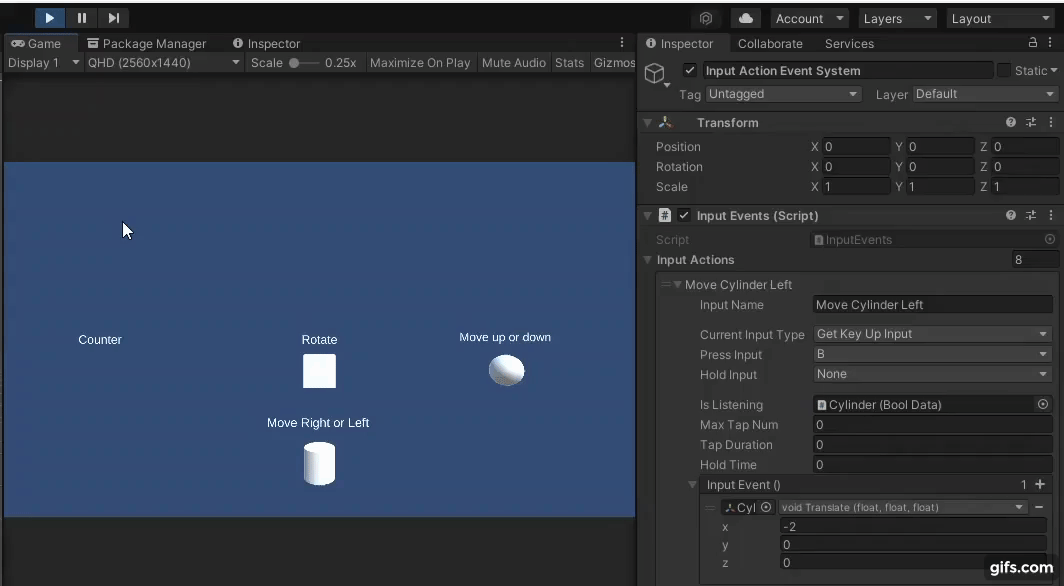Collapse the Input Actions foldout
The height and width of the screenshot is (586, 1064).
point(648,260)
